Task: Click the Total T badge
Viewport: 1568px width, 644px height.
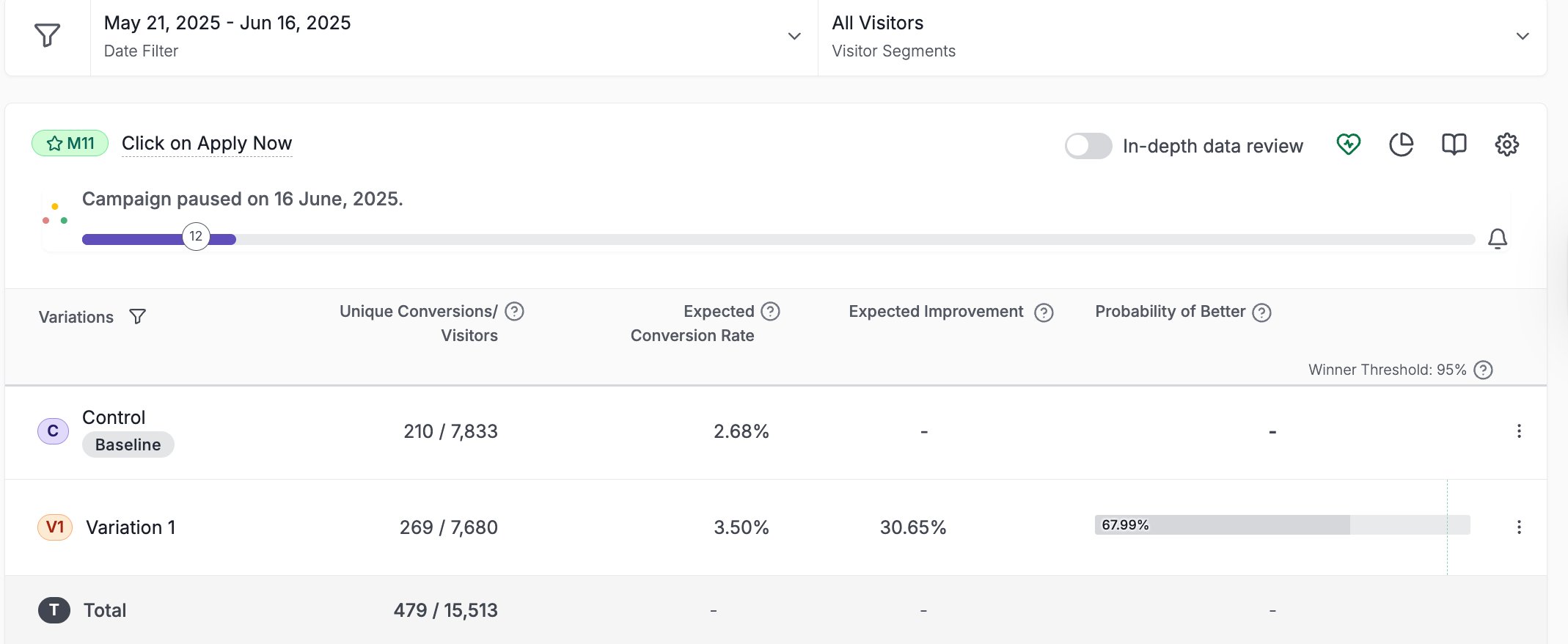Action: click(54, 610)
